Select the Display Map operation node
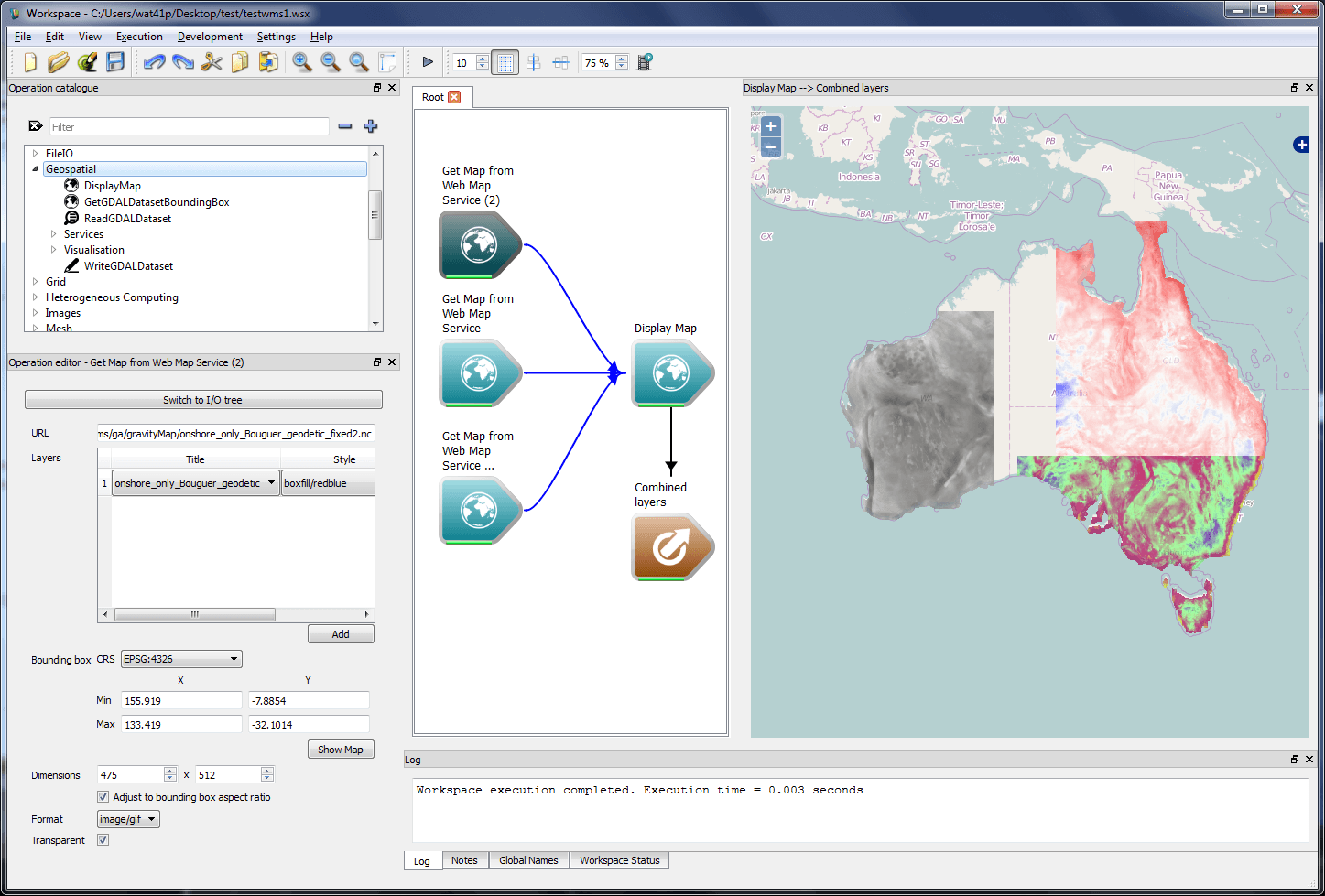This screenshot has height=896, width=1325. [672, 373]
